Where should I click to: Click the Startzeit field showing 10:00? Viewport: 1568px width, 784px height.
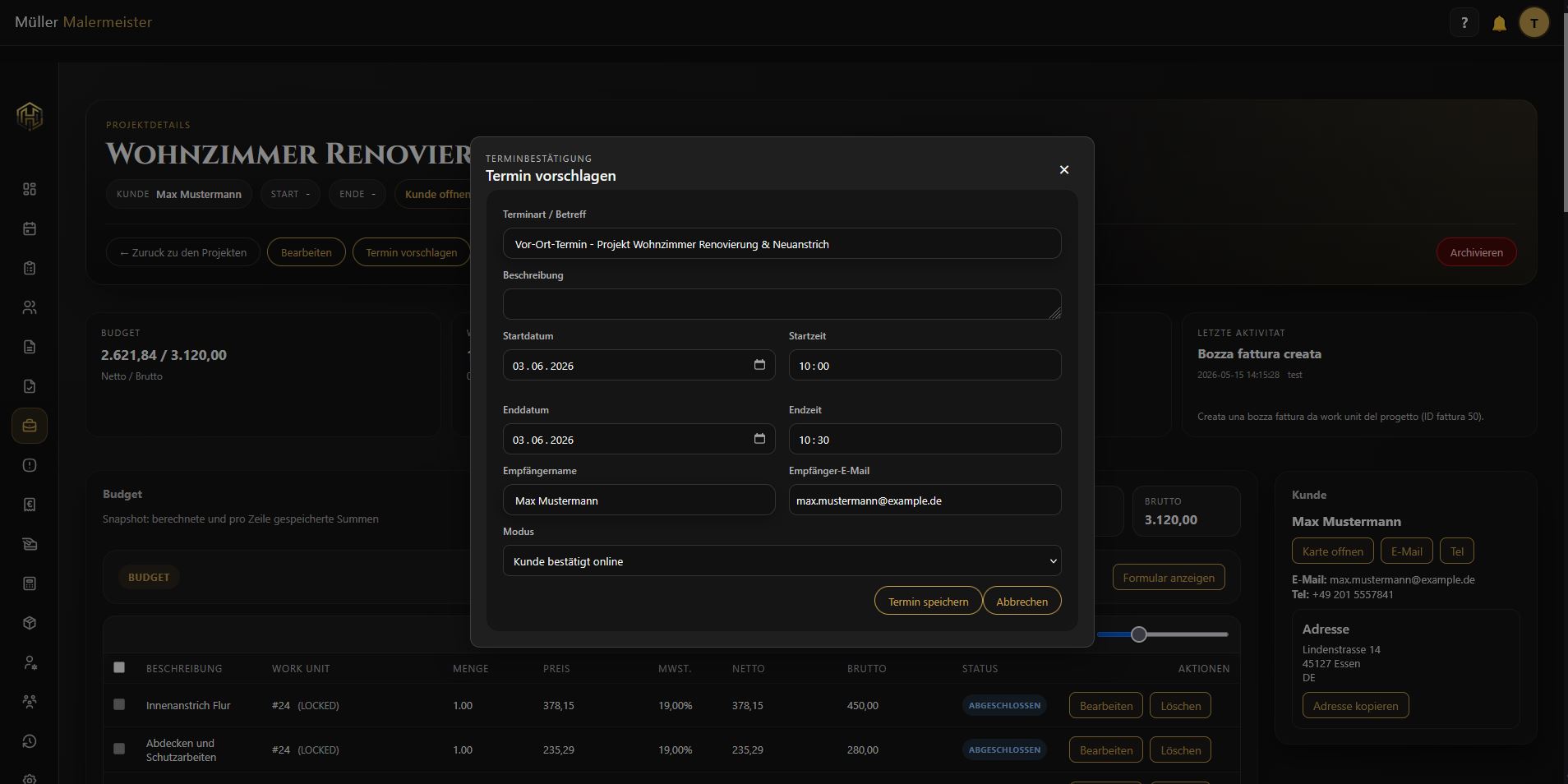925,365
